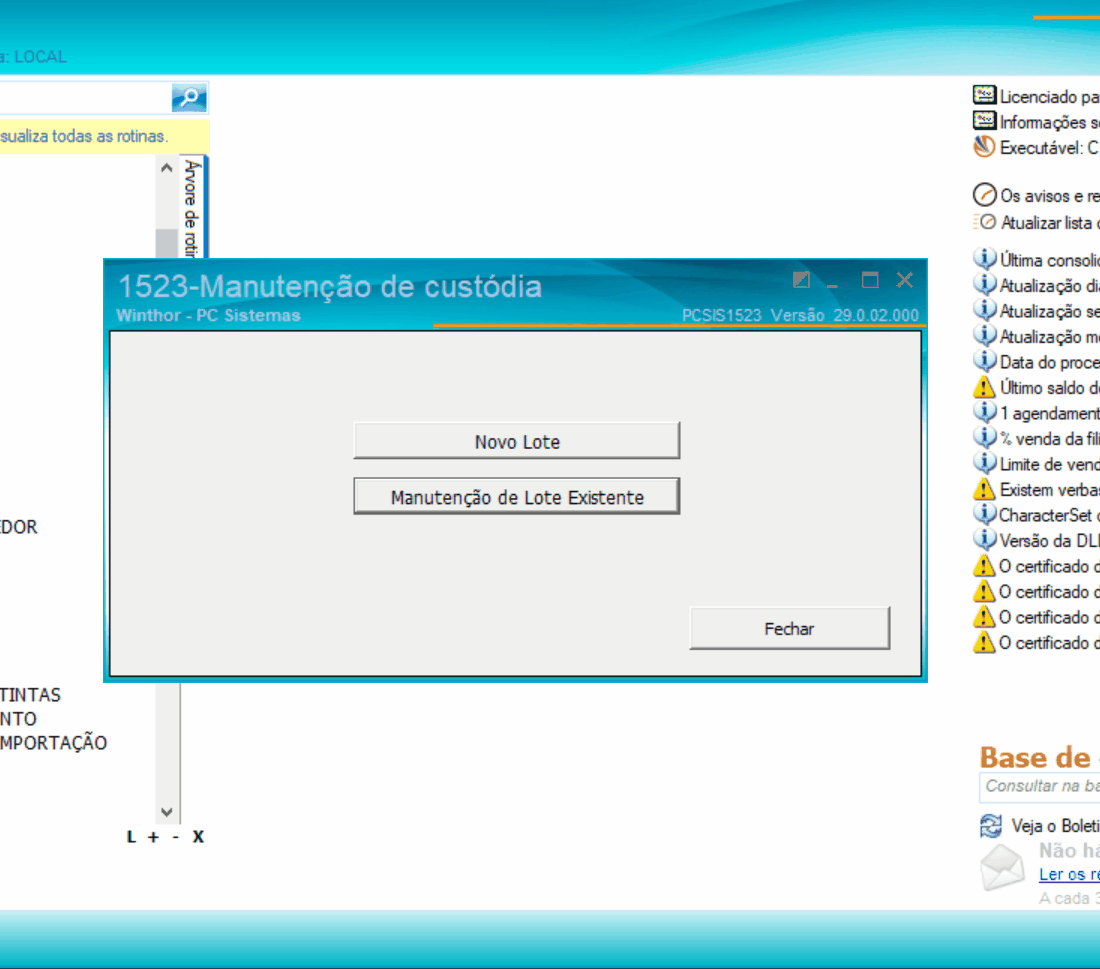Click Fechar in the custódia dialog
The height and width of the screenshot is (969, 1100).
pos(789,629)
